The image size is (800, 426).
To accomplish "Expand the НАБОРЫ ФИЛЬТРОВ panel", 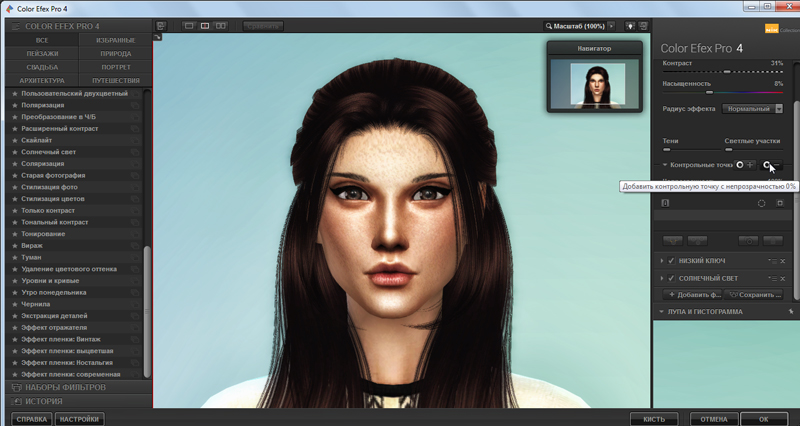I will coord(79,387).
